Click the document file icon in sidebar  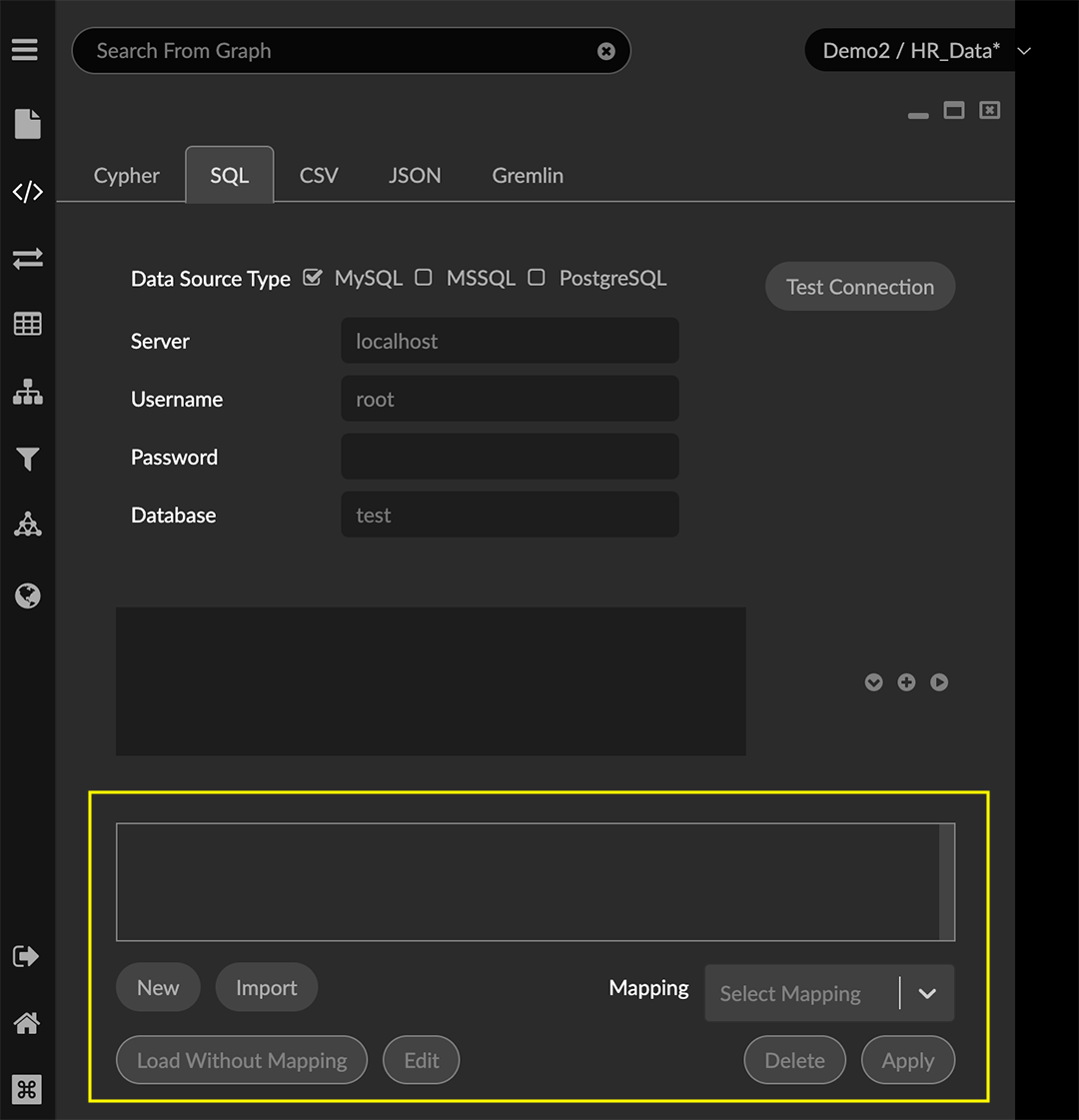[27, 124]
